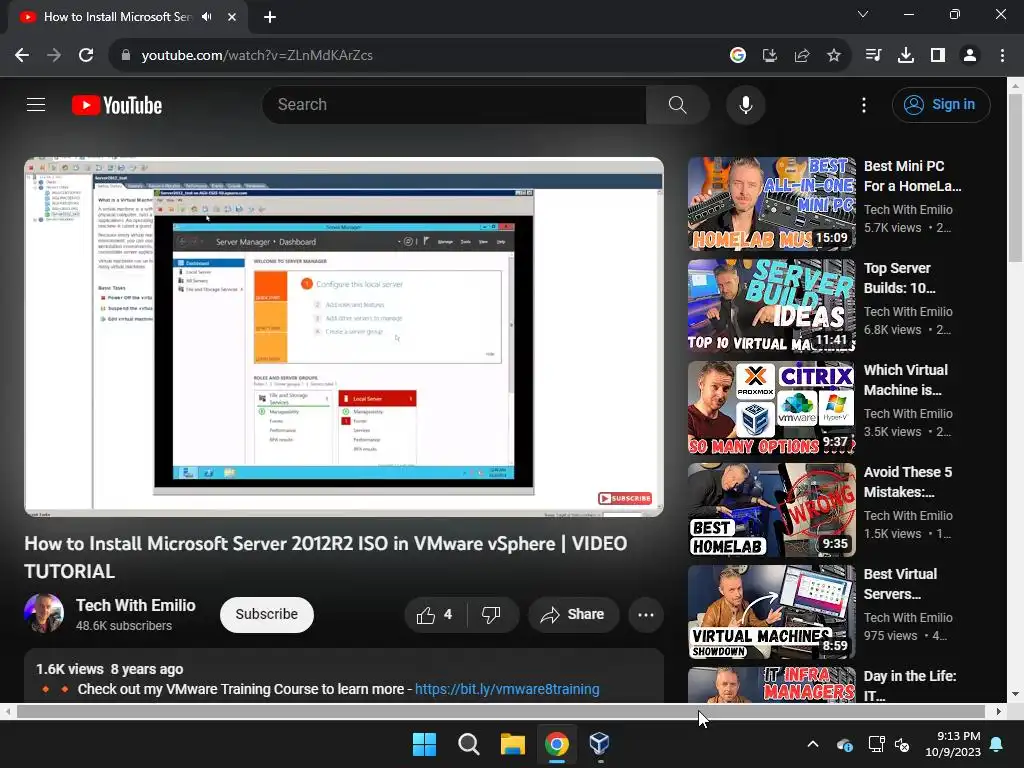Image resolution: width=1024 pixels, height=768 pixels.
Task: Click 'Which Virtual Machine is...' title
Action: click(x=905, y=380)
